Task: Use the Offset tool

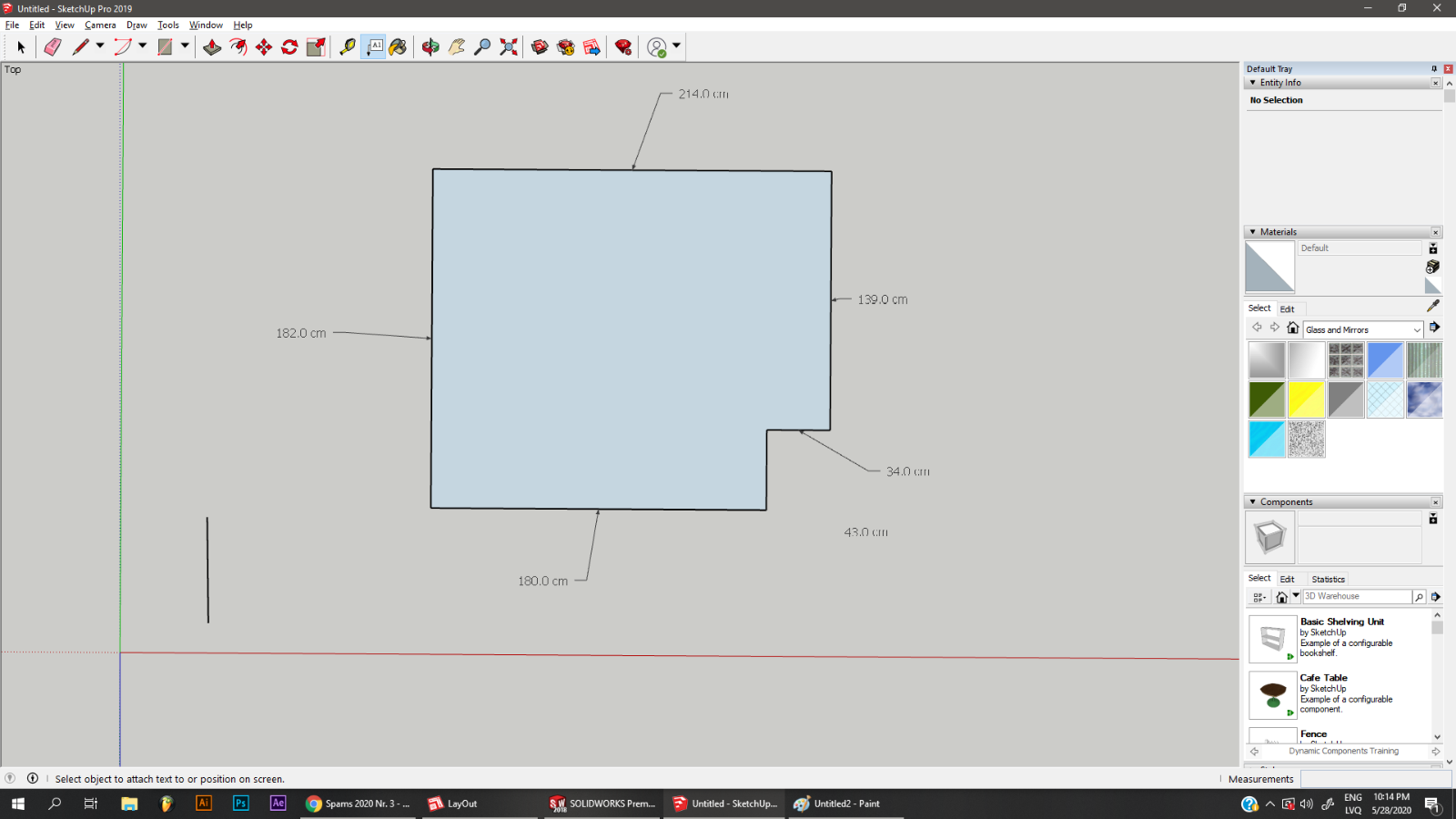Action: pos(238,47)
